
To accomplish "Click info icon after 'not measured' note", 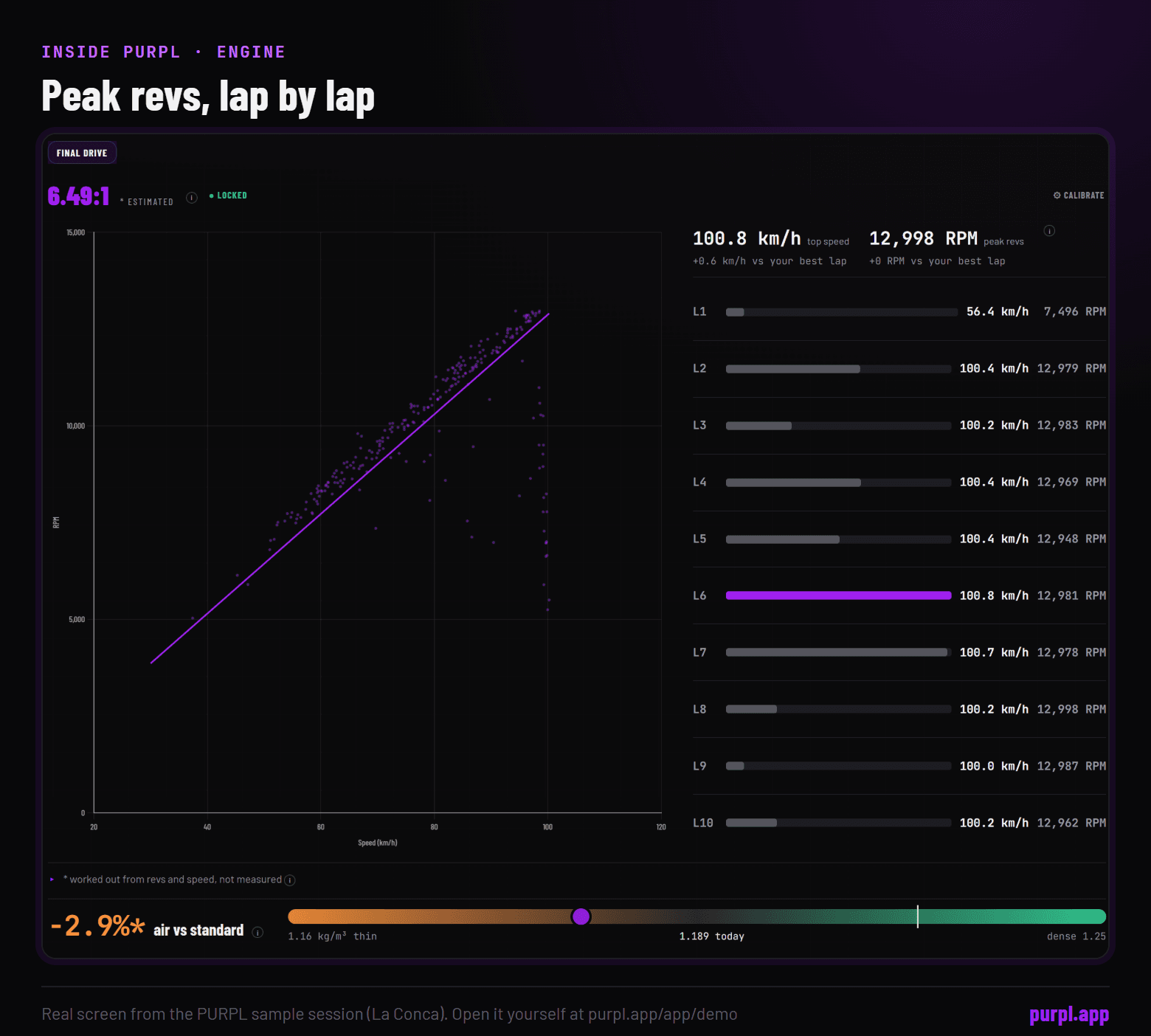I will (x=290, y=880).
